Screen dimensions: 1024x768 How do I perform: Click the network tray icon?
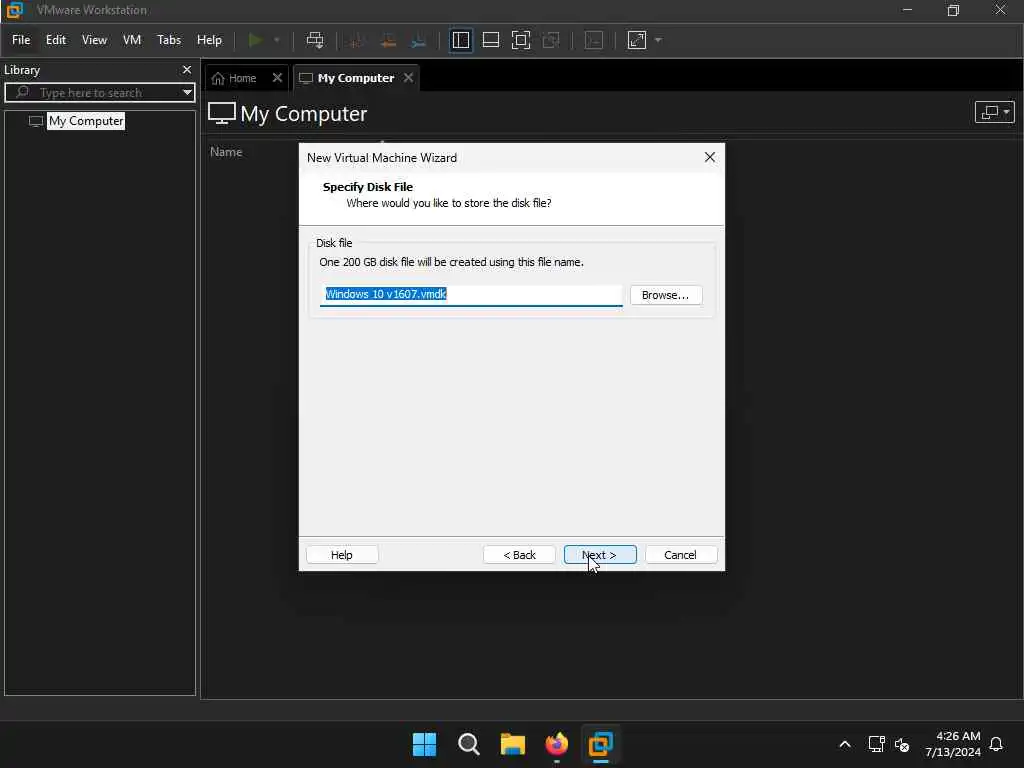pos(876,744)
